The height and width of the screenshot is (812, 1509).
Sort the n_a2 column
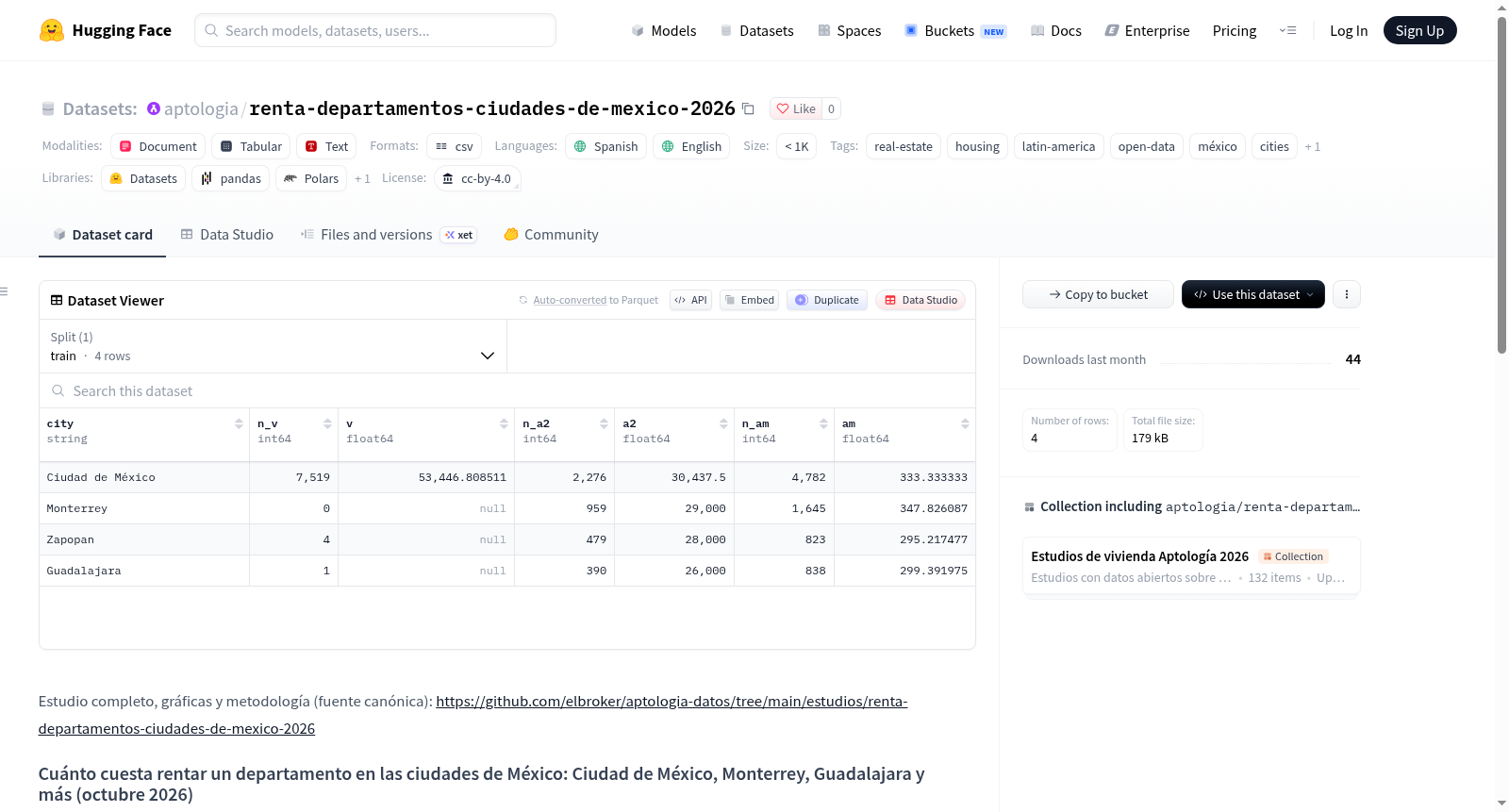click(604, 423)
